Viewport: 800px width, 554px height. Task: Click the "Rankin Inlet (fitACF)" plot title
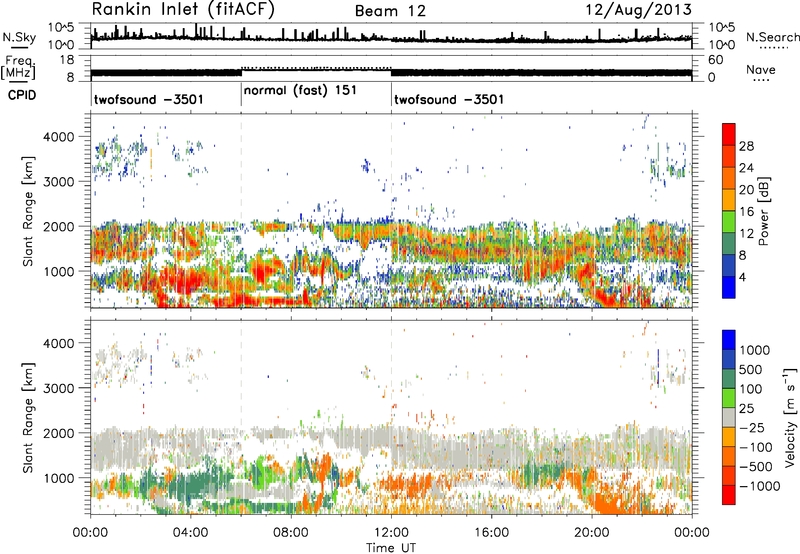183,10
